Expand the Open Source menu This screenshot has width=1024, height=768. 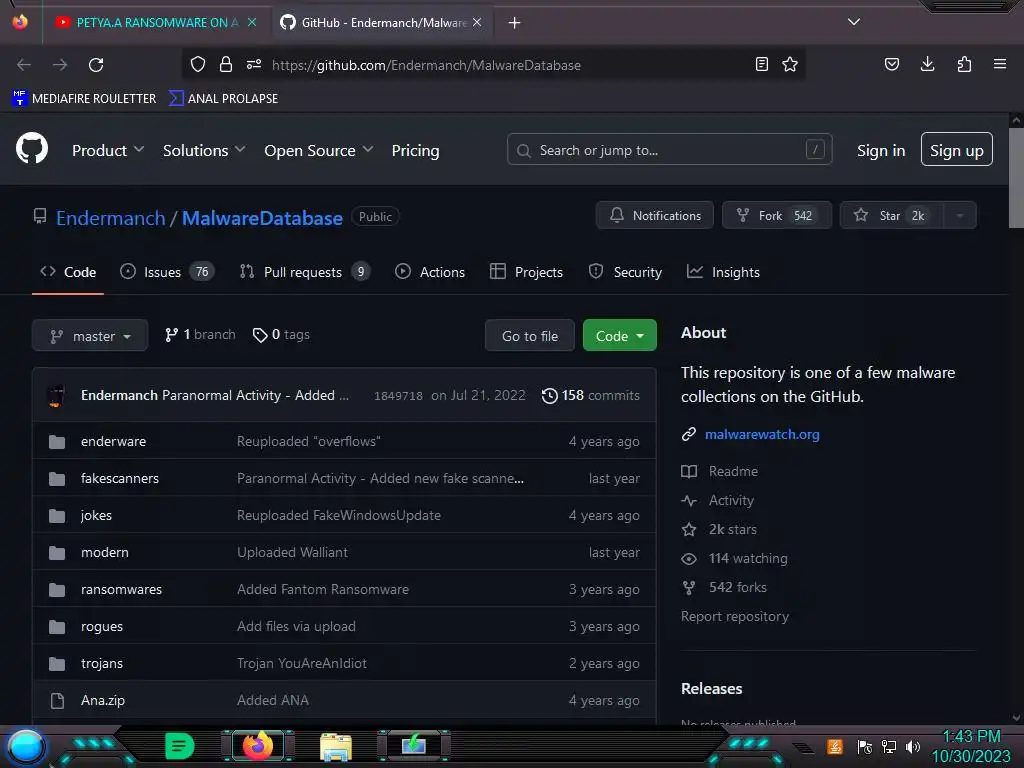(319, 150)
